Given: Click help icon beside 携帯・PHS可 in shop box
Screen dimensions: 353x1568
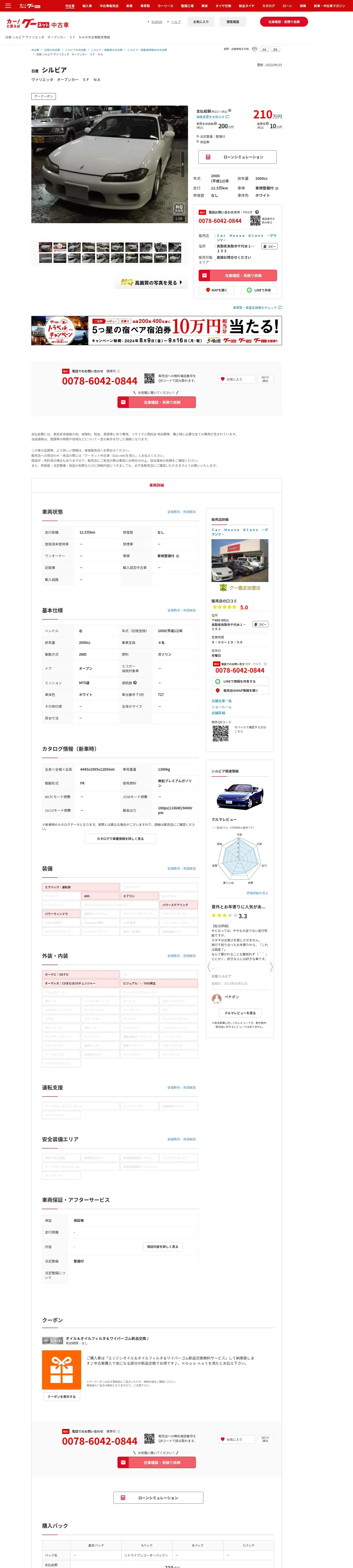Looking at the screenshot, I should tap(257, 212).
